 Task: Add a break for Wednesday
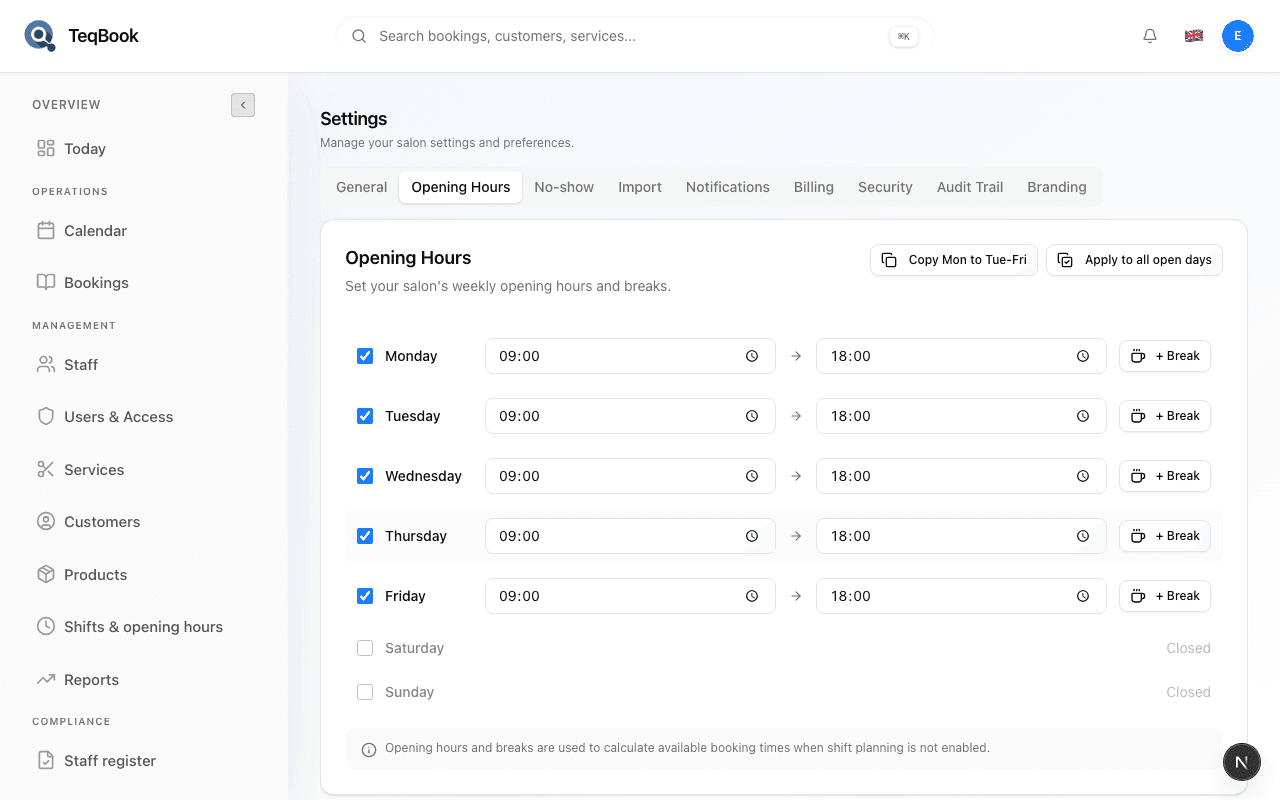point(1165,476)
